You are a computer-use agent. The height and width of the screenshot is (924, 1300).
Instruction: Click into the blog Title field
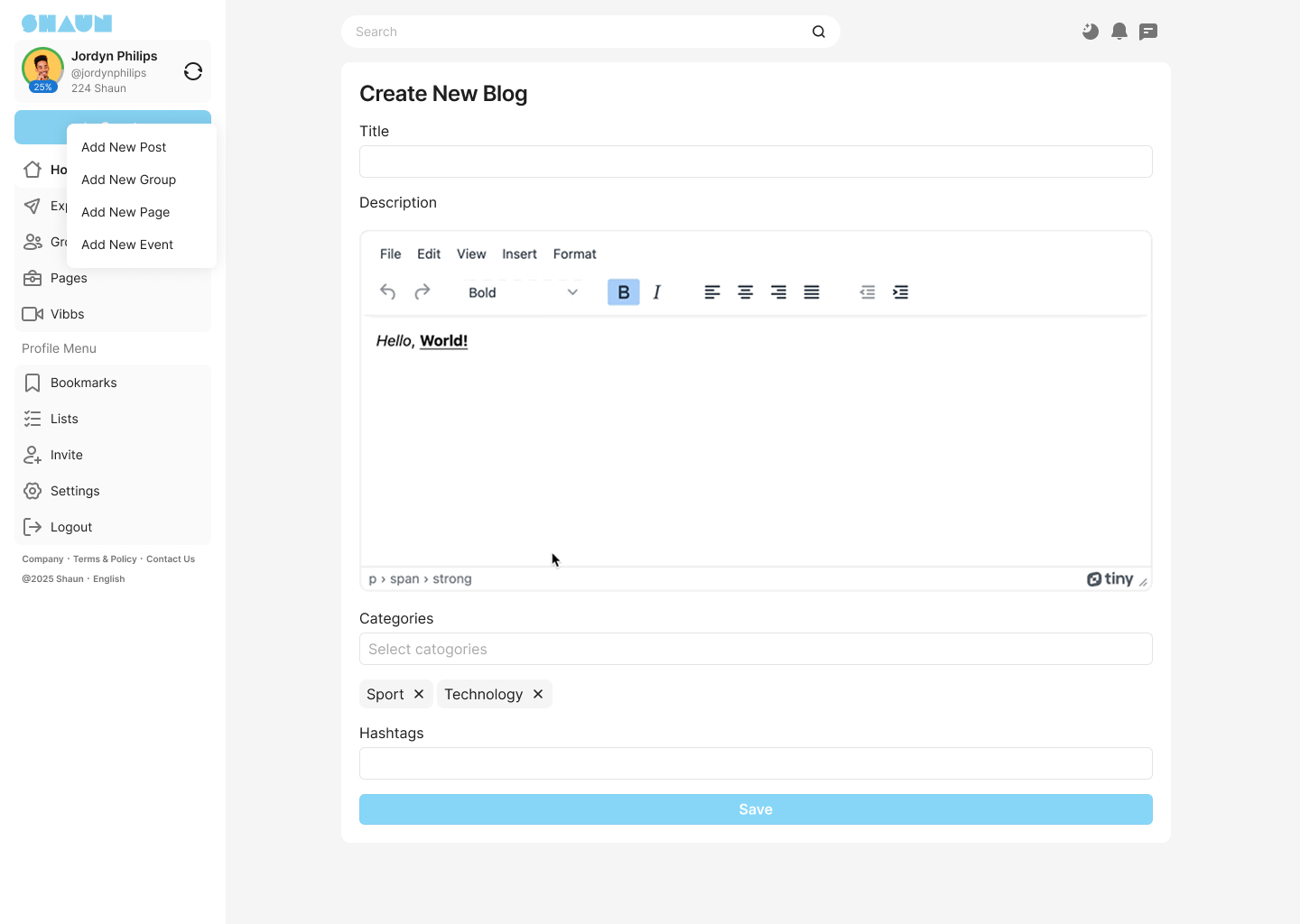[756, 162]
